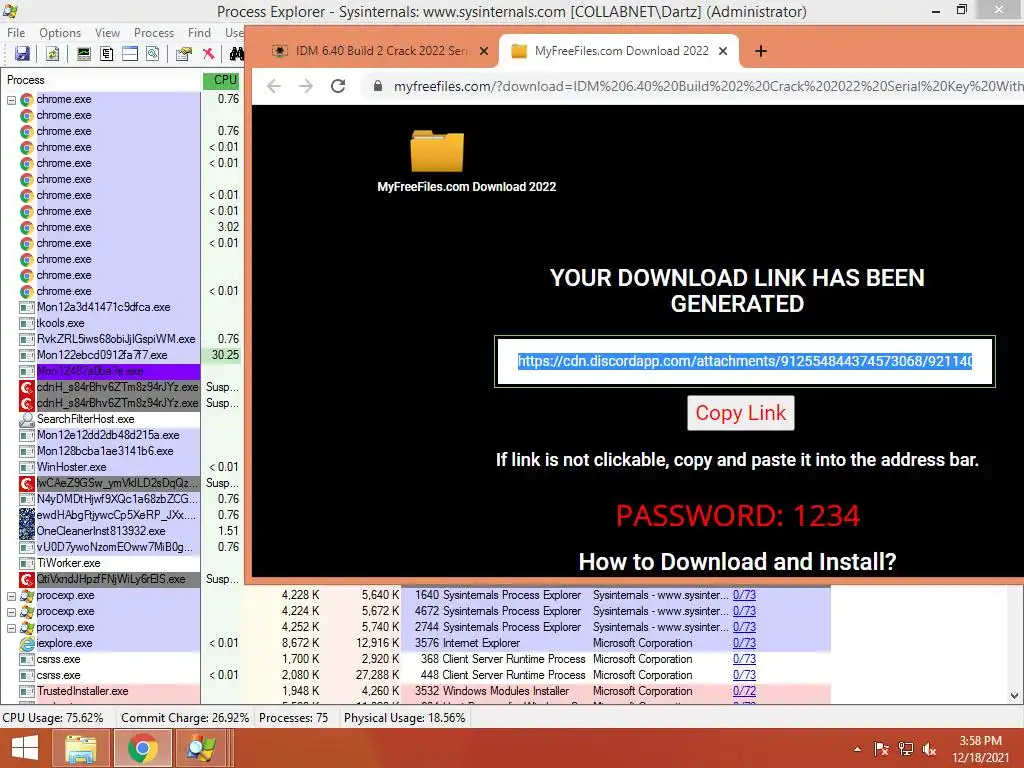Collapse the procexp.exe tree with PID 4672
The width and height of the screenshot is (1024, 768).
pos(11,612)
